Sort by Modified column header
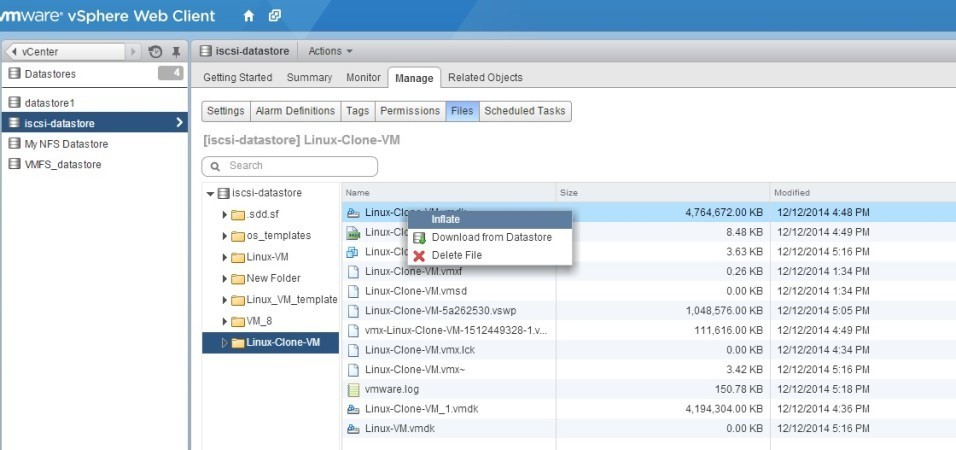The height and width of the screenshot is (450, 956). [x=863, y=193]
